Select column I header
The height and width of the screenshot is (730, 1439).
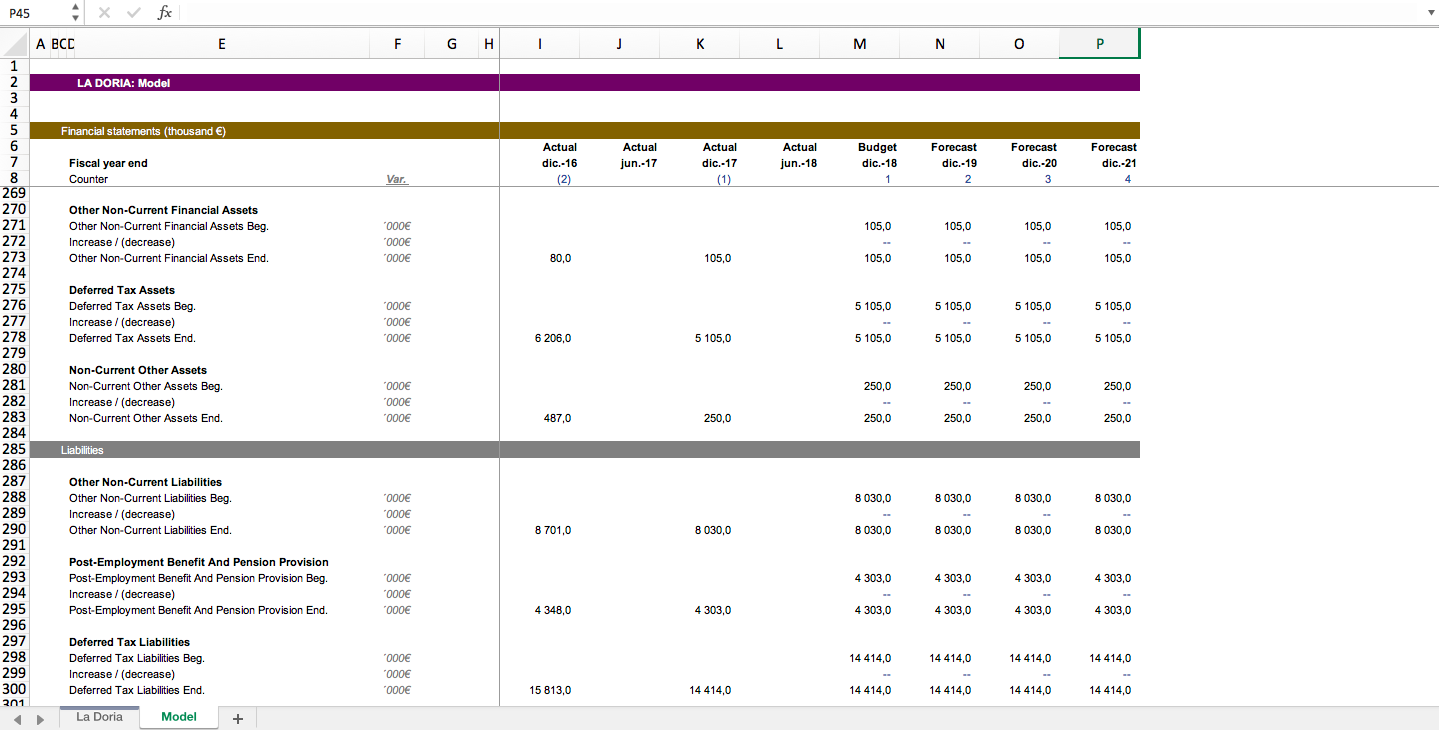pyautogui.click(x=540, y=44)
